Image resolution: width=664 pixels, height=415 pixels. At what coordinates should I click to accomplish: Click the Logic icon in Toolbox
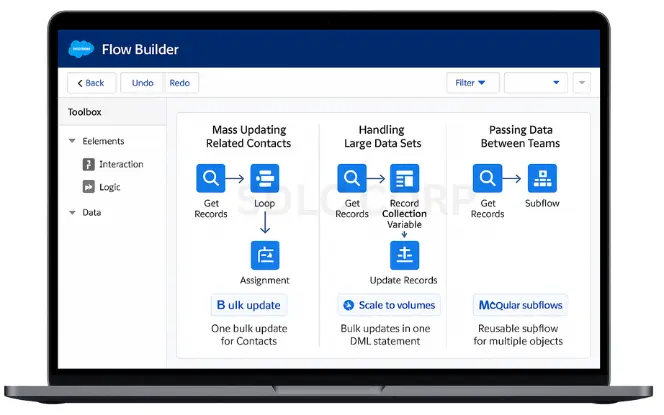89,187
